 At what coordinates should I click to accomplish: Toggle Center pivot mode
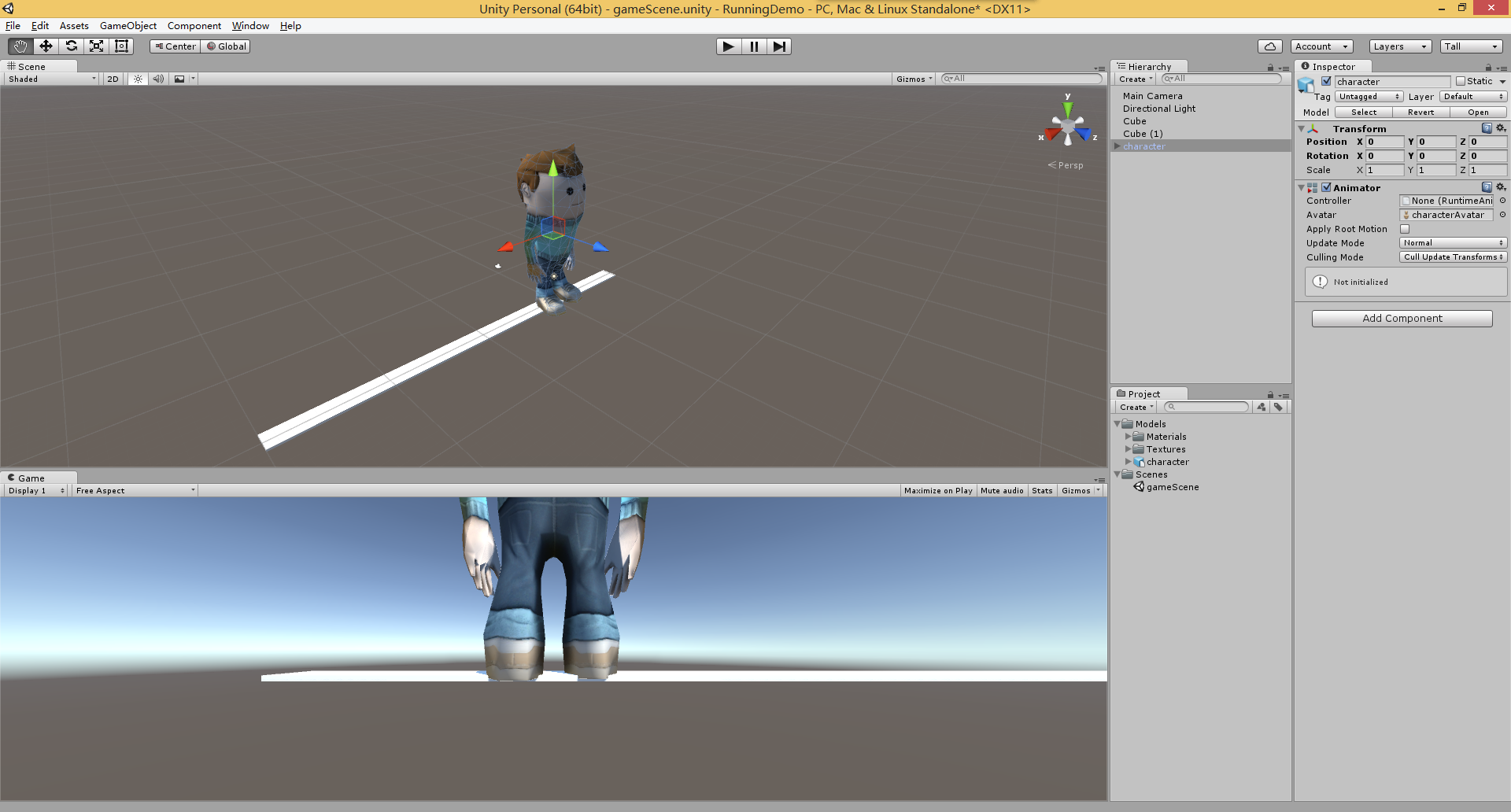pos(175,46)
